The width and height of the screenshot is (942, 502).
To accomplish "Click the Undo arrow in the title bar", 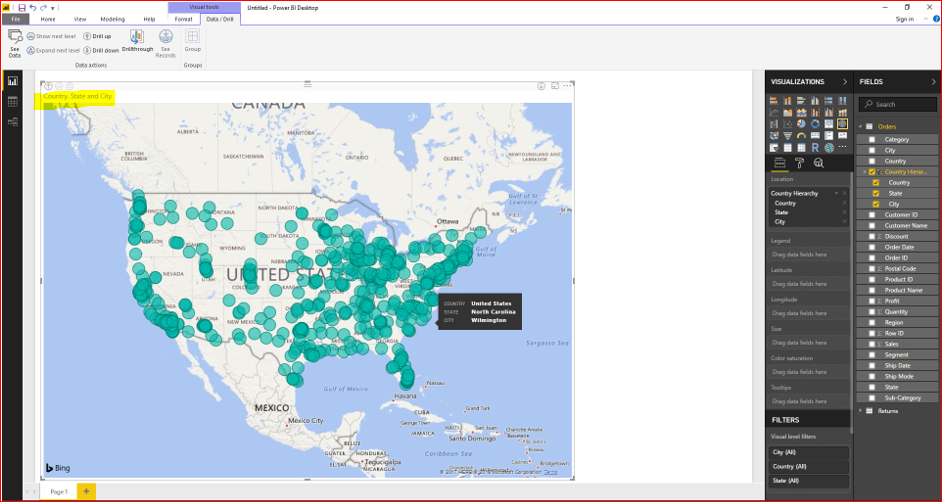I will click(x=32, y=8).
